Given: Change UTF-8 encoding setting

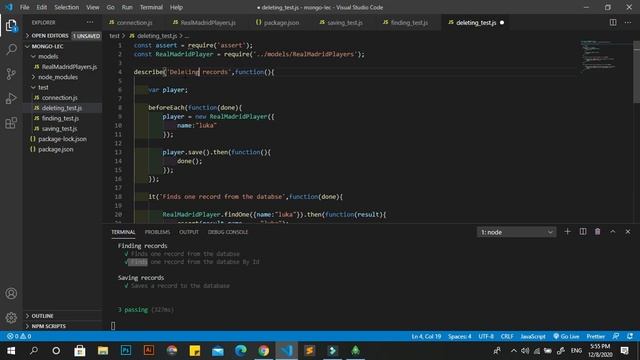Looking at the screenshot, I should [x=486, y=336].
